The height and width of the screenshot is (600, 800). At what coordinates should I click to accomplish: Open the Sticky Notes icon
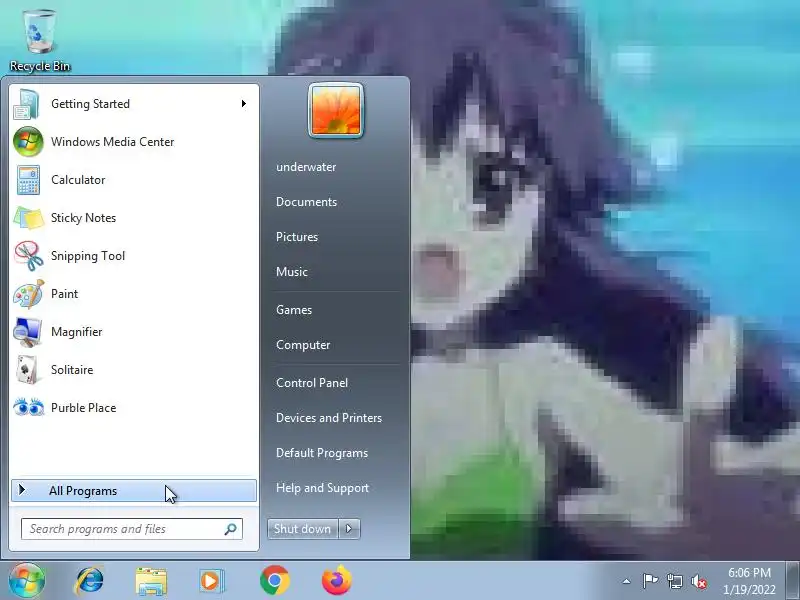[x=29, y=218]
